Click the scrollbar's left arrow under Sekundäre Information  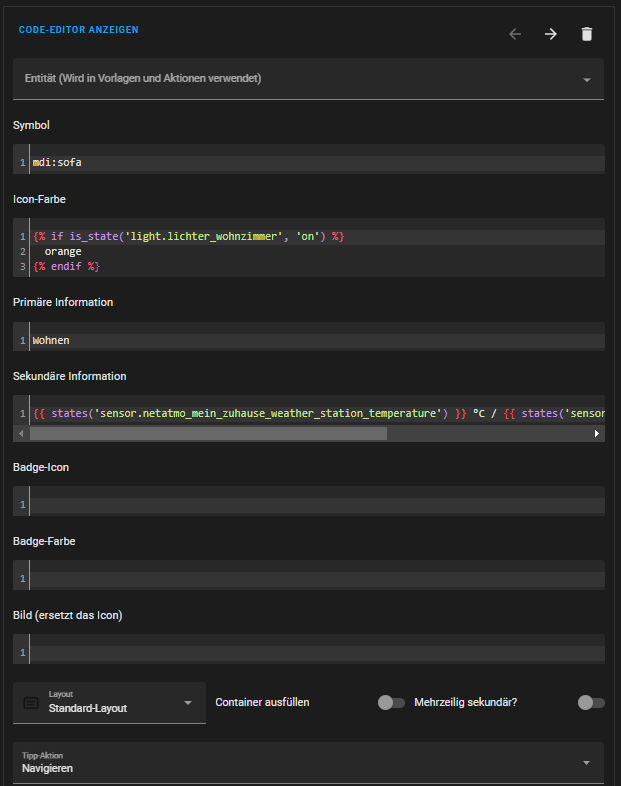[21, 434]
